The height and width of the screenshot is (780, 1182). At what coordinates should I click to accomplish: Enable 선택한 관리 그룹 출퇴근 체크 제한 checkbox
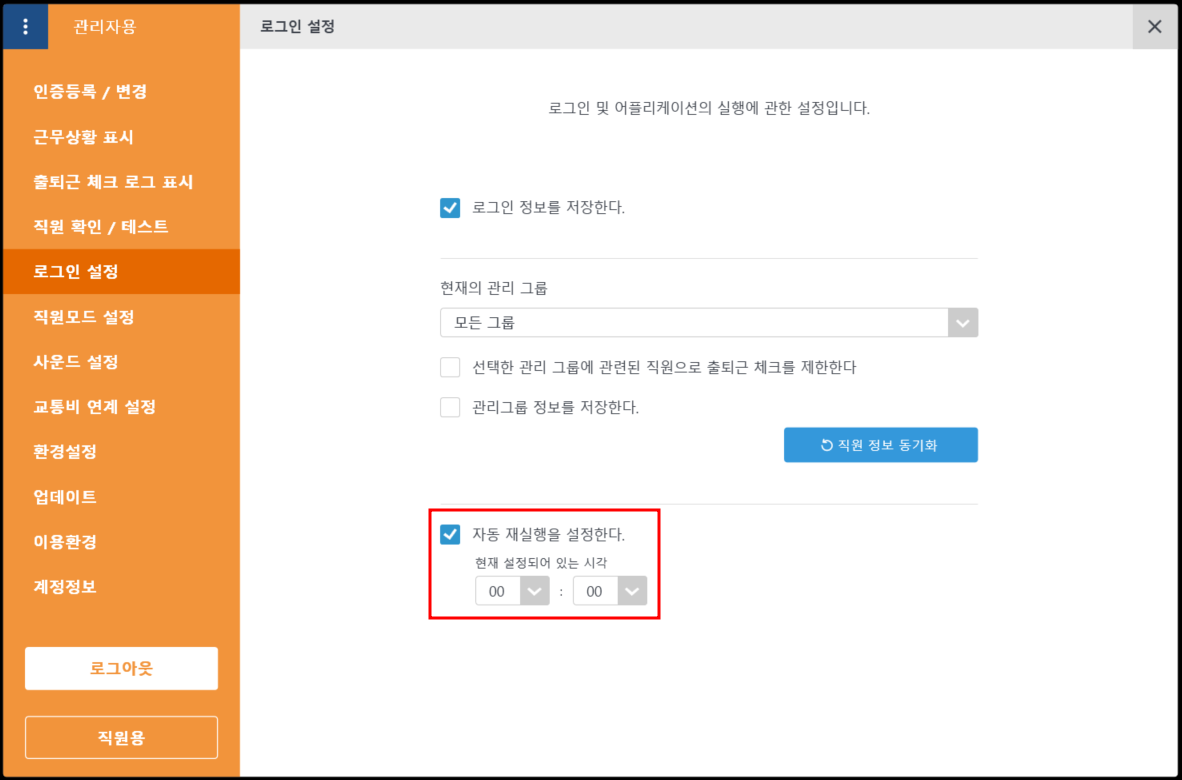450,367
